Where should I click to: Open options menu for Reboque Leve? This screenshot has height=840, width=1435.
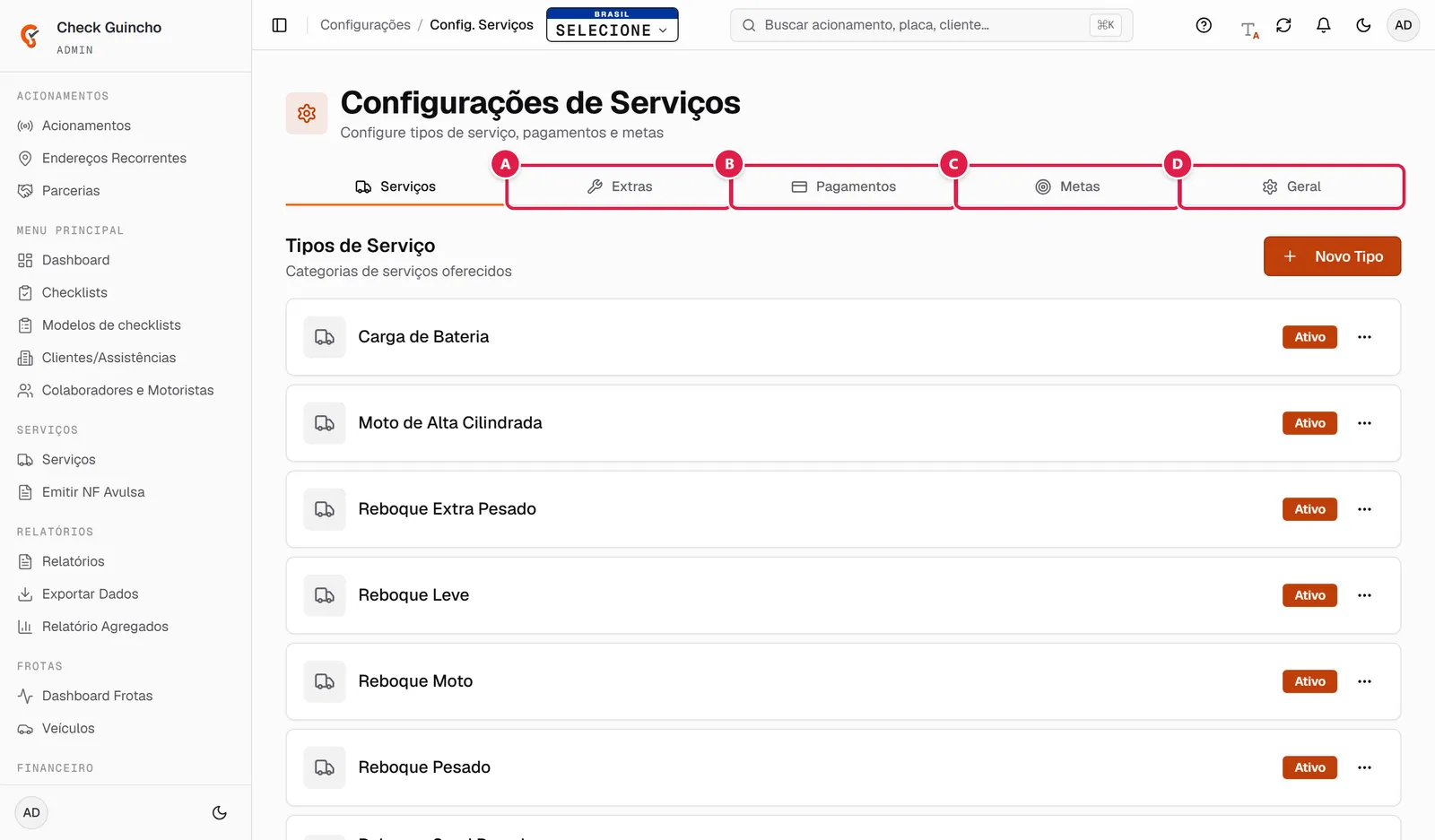(1364, 595)
